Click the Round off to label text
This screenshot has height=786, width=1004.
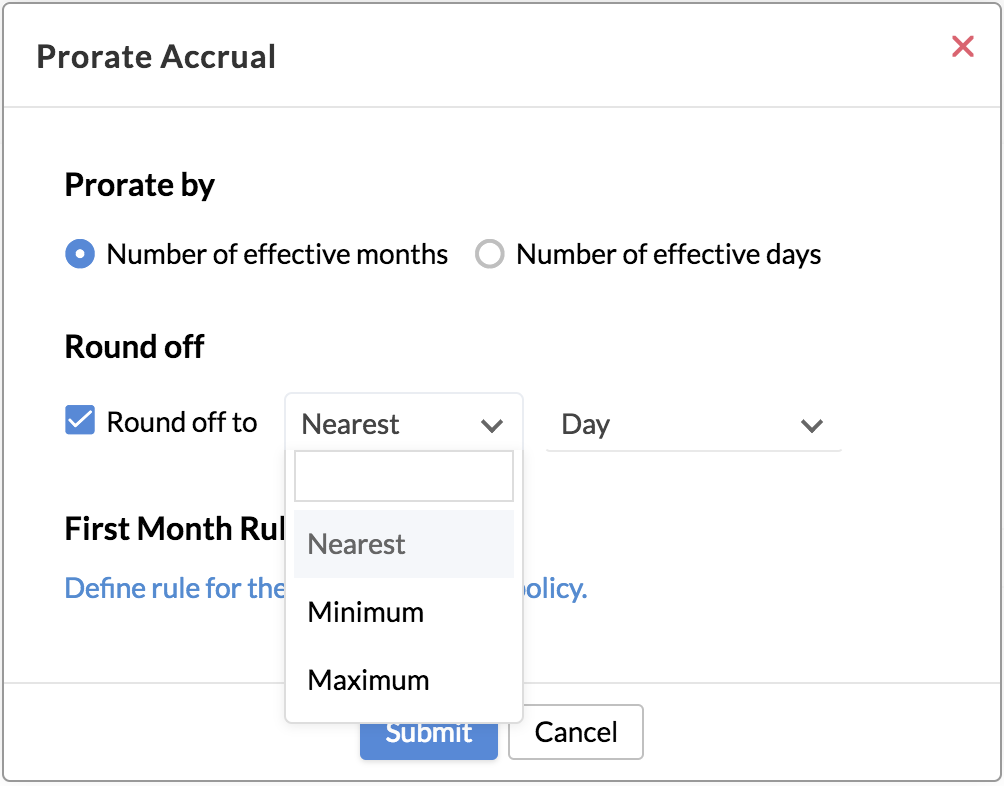point(182,422)
